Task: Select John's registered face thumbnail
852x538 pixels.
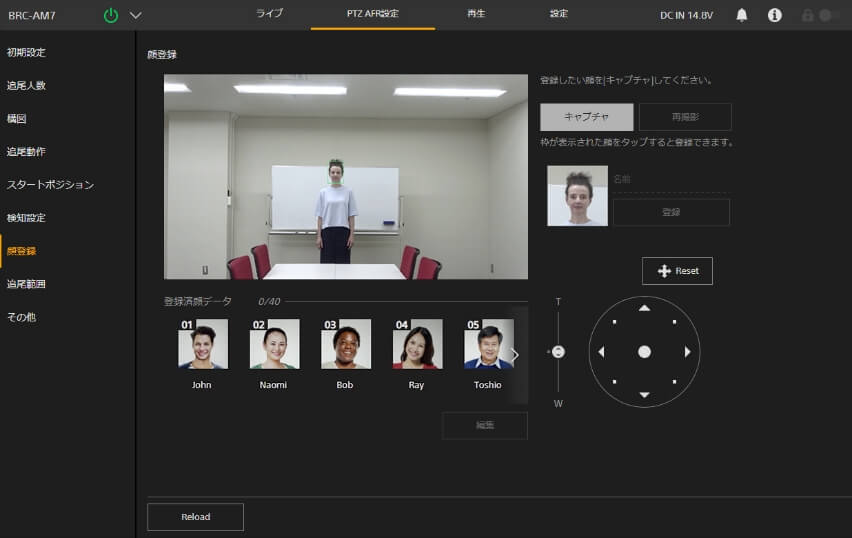Action: (x=203, y=345)
